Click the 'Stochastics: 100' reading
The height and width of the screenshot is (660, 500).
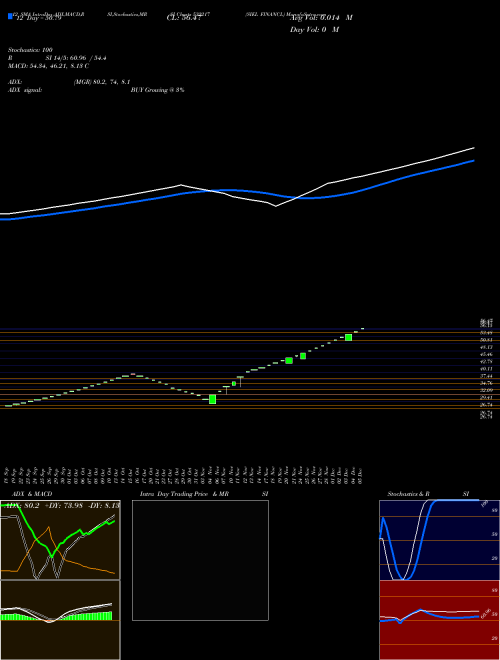(x=30, y=50)
